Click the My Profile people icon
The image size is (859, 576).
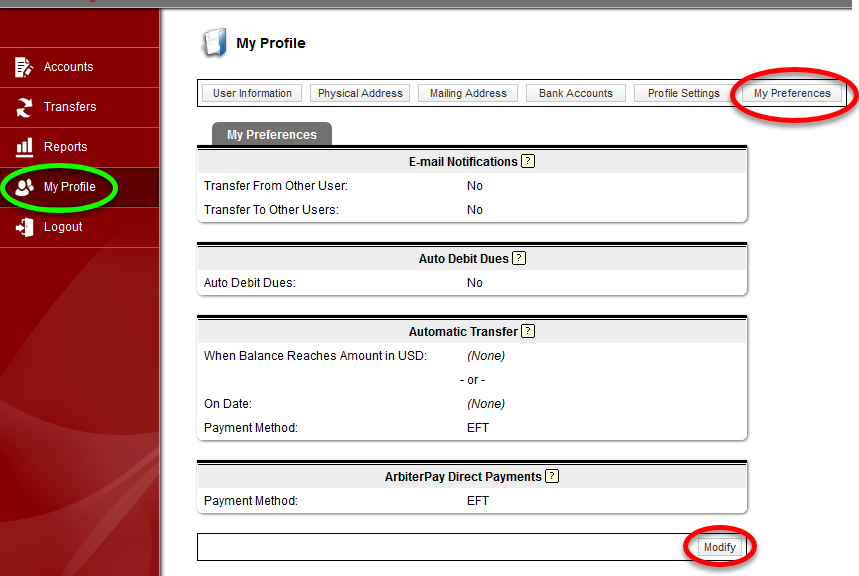[x=24, y=187]
